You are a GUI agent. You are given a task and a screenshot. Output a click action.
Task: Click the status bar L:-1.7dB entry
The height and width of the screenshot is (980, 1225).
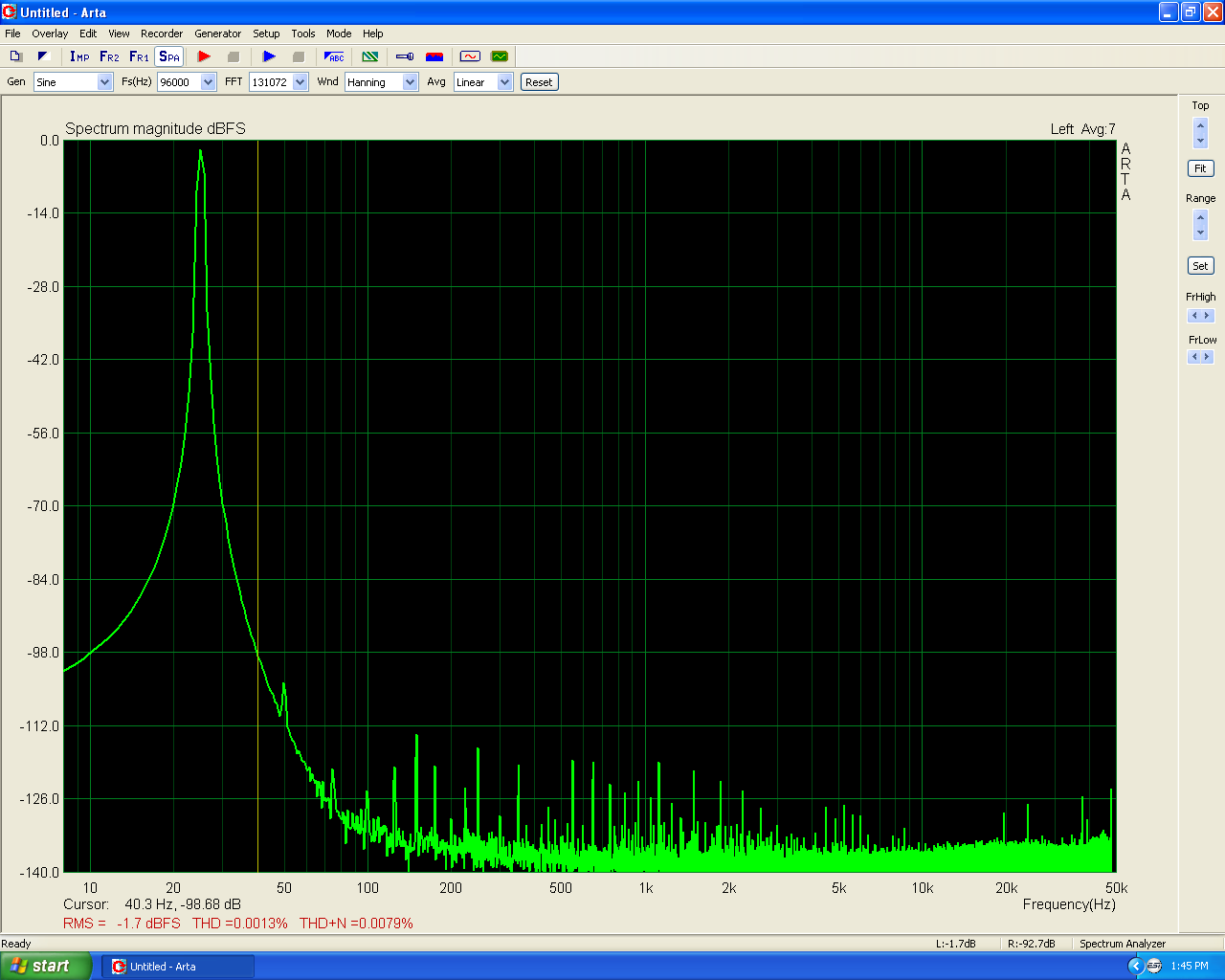[955, 944]
